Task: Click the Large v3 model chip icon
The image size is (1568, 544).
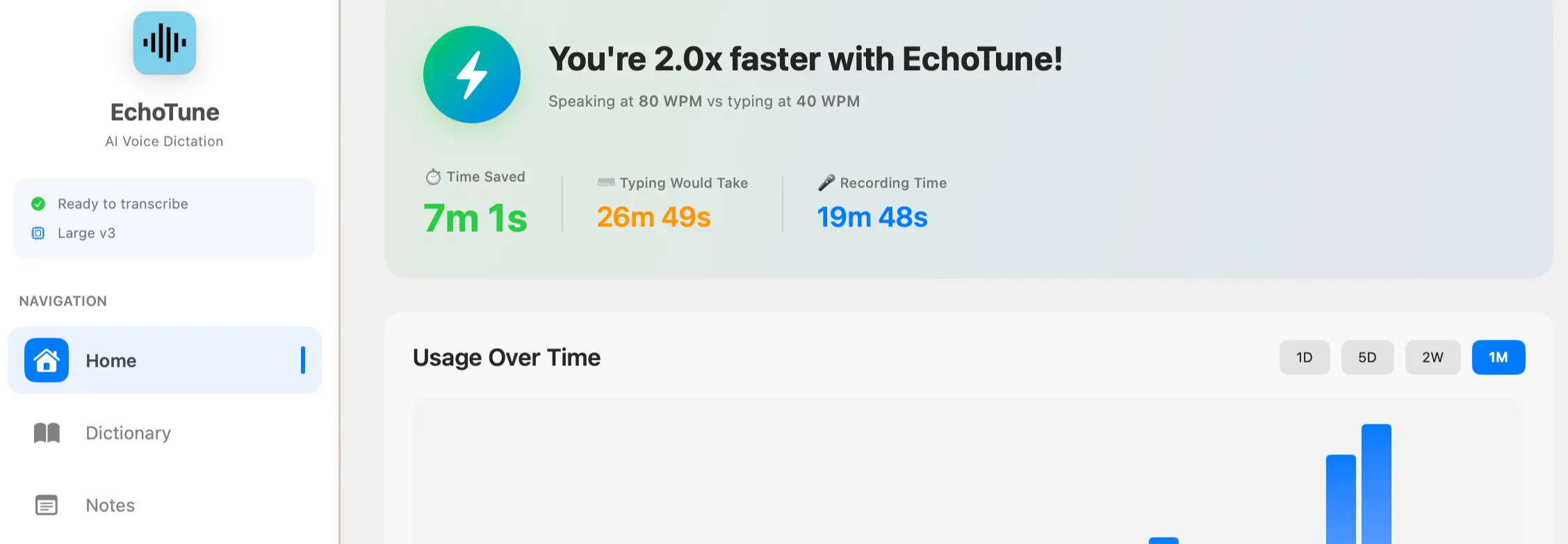Action: (x=38, y=233)
